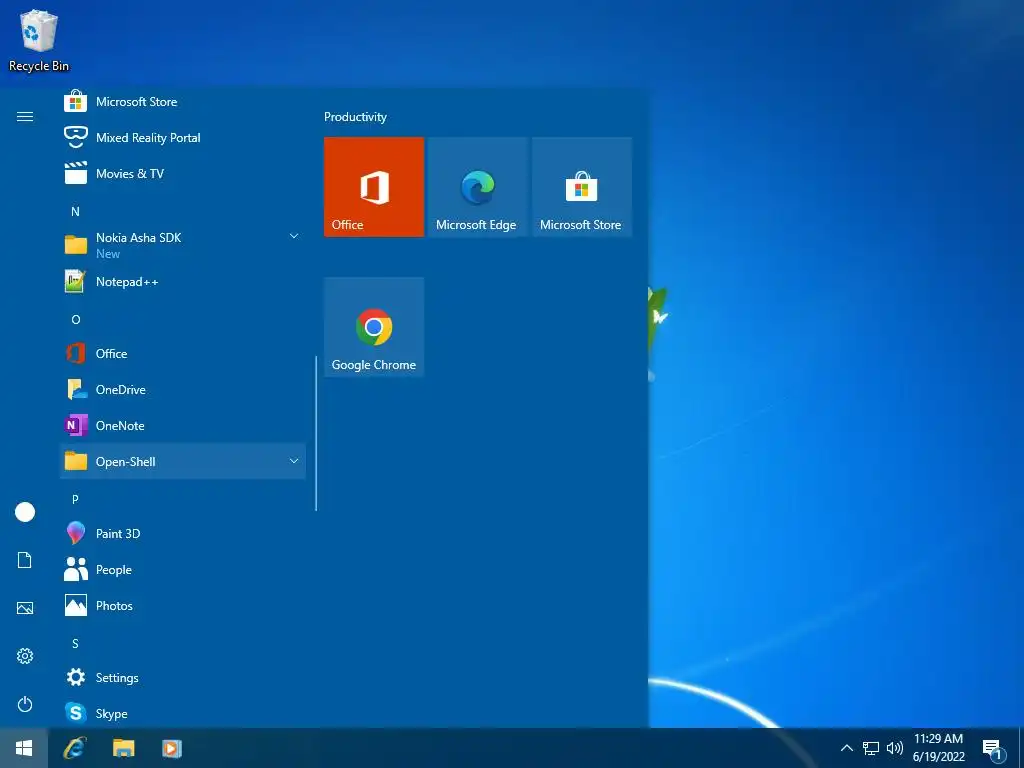Open the Nokia Asha SDK folder
The height and width of the screenshot is (768, 1024).
tap(183, 245)
